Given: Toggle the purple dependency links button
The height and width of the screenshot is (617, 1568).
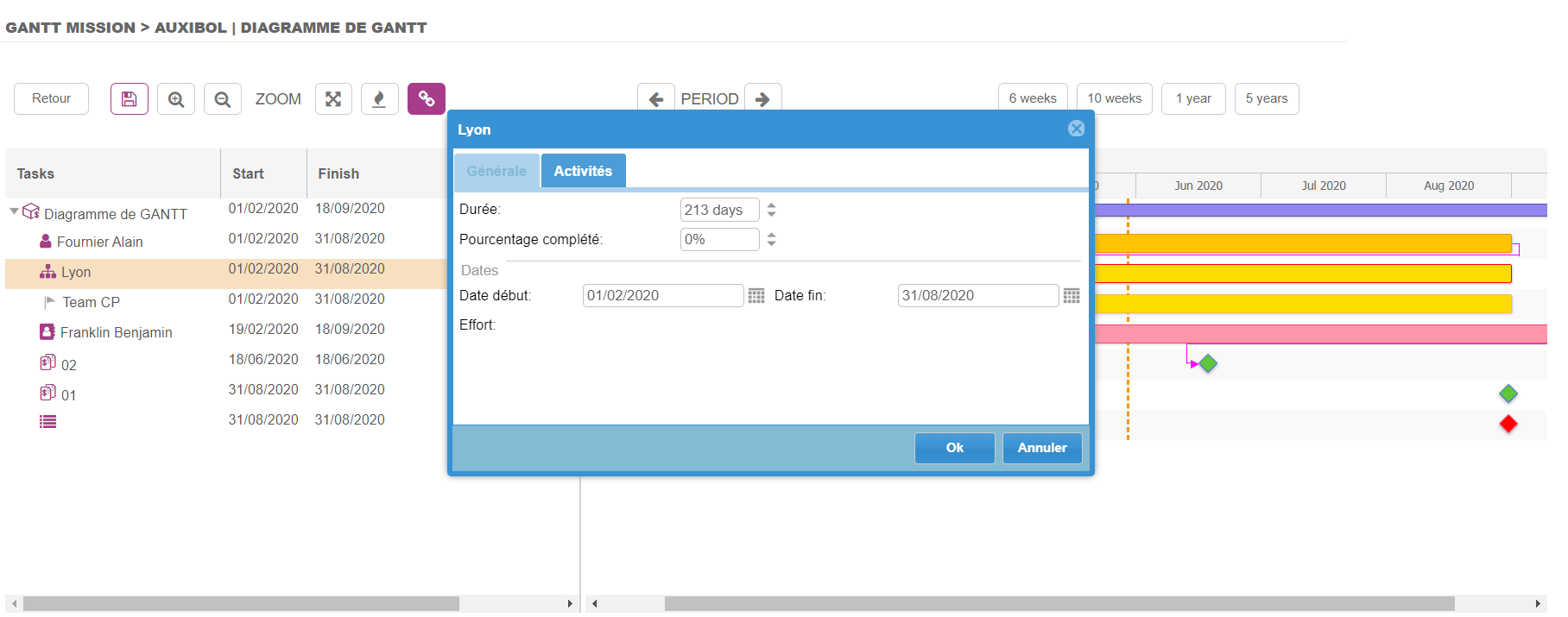Looking at the screenshot, I should 427,99.
